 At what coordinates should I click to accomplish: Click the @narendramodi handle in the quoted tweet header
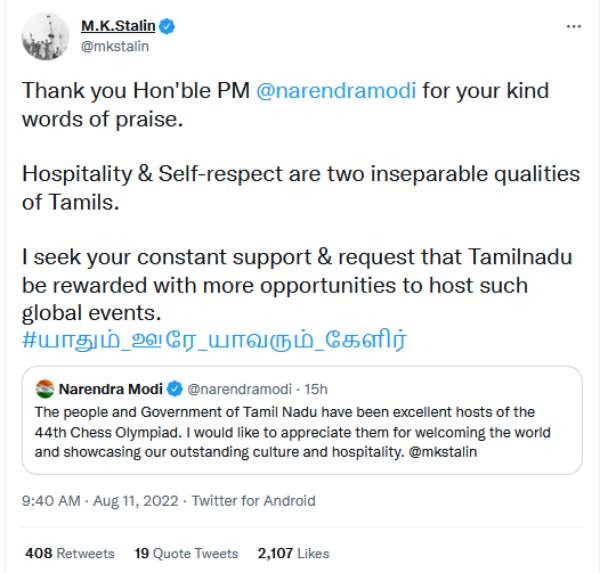tap(236, 388)
